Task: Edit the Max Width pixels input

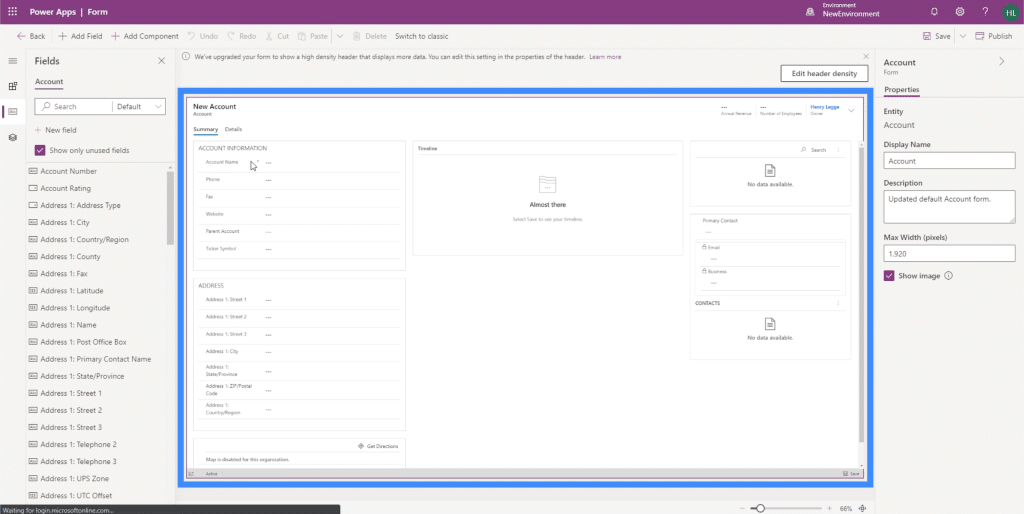Action: (949, 253)
